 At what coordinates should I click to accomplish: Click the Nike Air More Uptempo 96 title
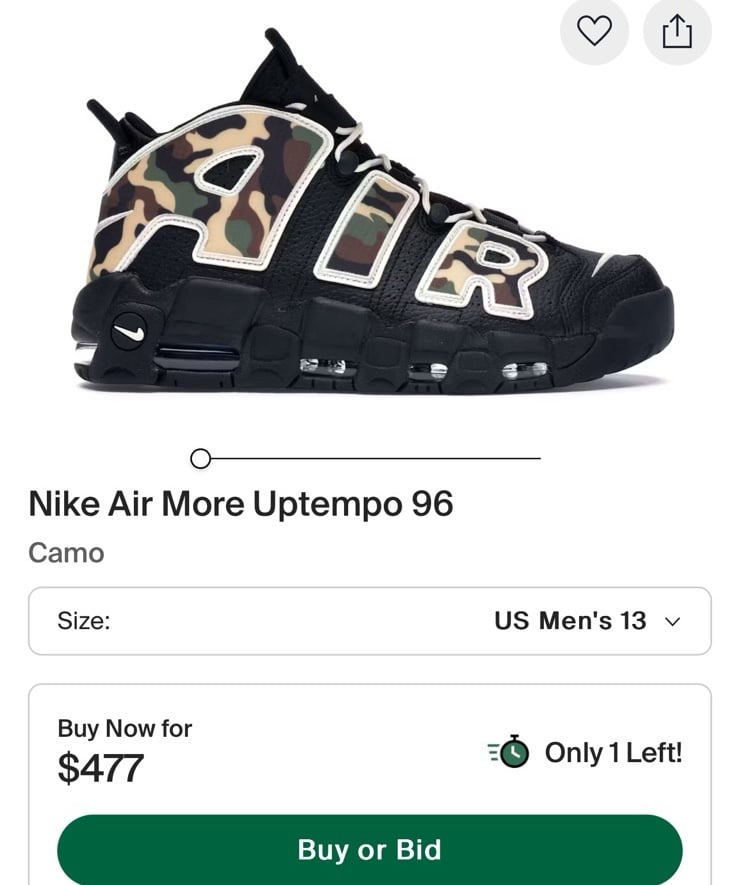(240, 503)
